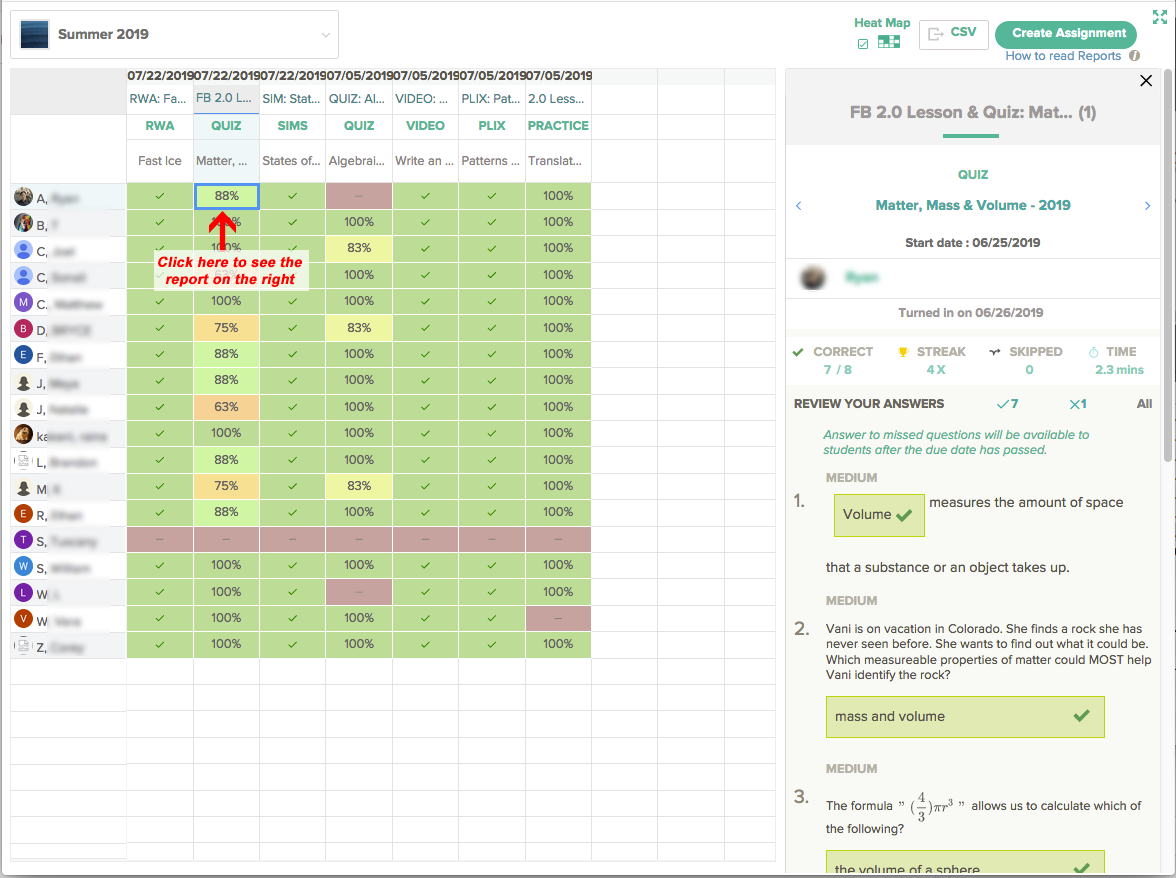This screenshot has height=878, width=1176.
Task: Open How to read Reports link
Action: (1063, 56)
